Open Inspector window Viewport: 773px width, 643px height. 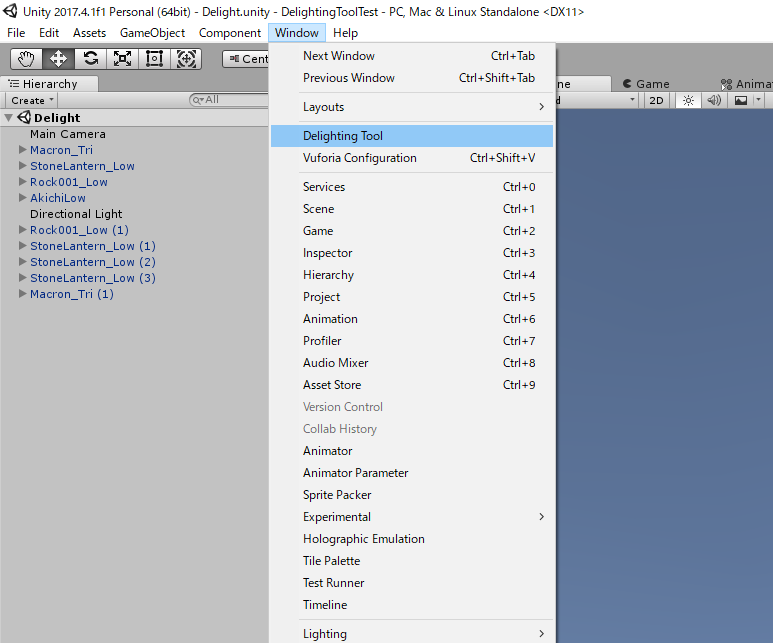click(x=412, y=253)
